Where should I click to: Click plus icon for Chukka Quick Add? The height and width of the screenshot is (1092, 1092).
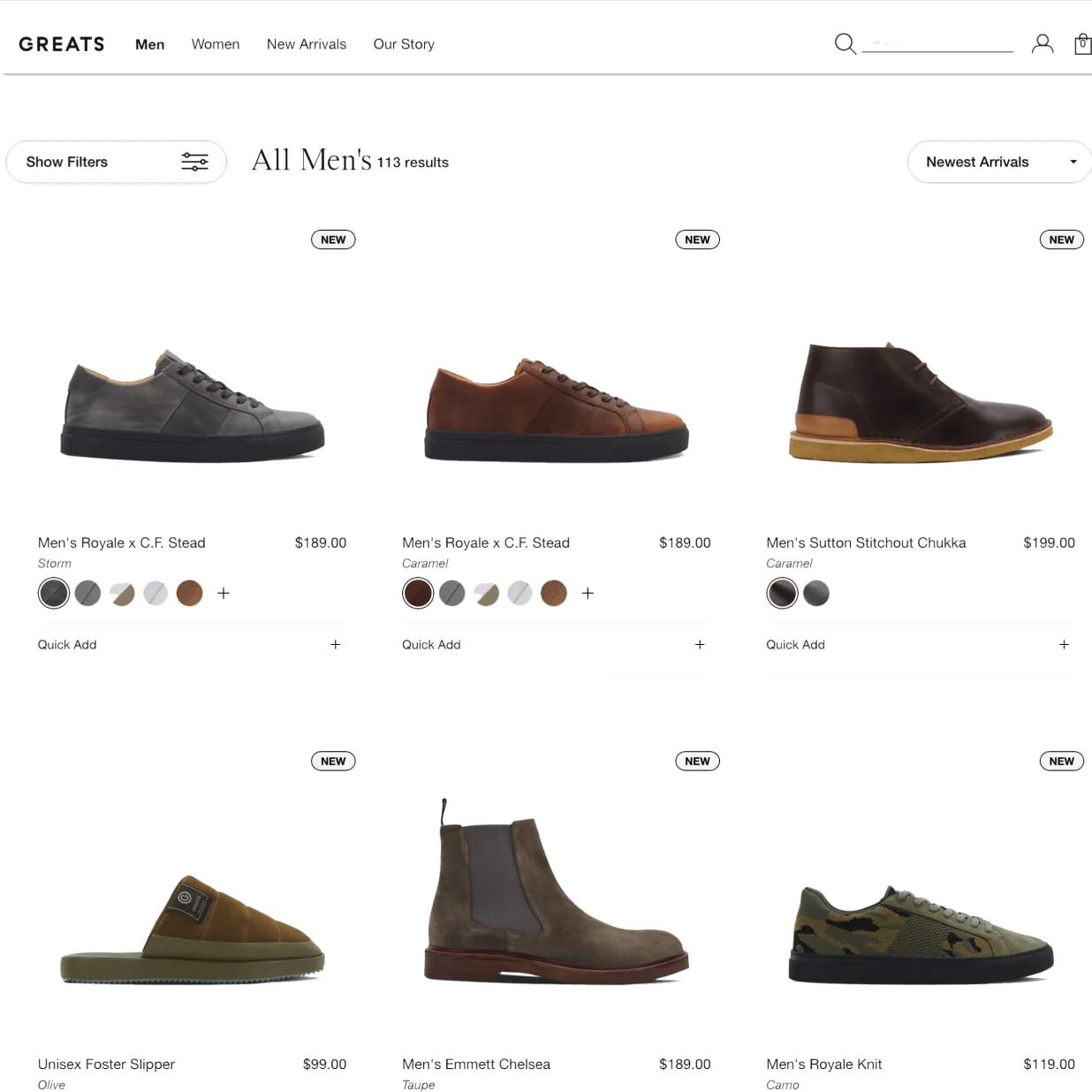point(1064,645)
